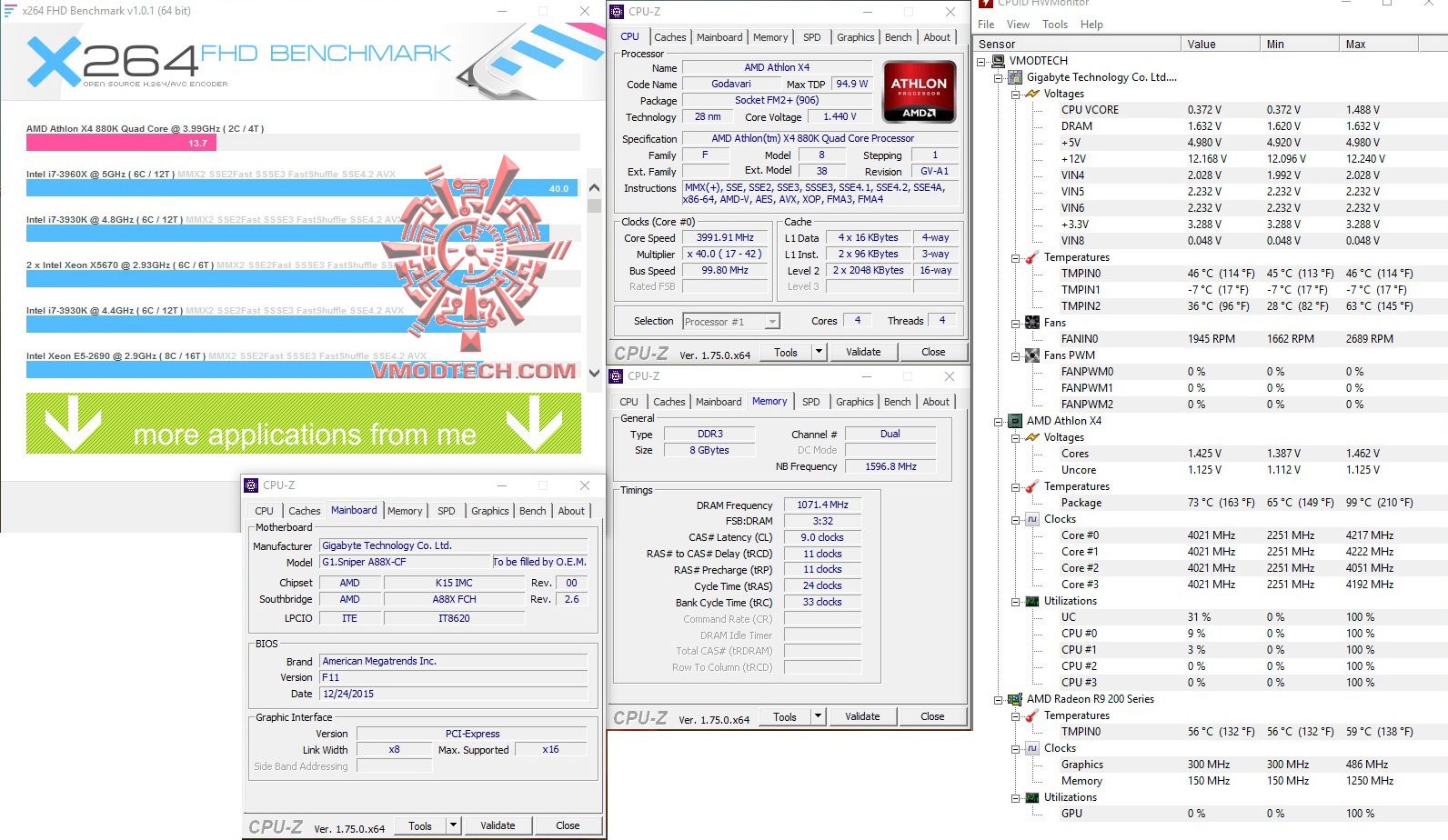1448x840 pixels.
Task: Switch to SPD tab in CPU-Z Memory window
Action: pyautogui.click(x=810, y=402)
